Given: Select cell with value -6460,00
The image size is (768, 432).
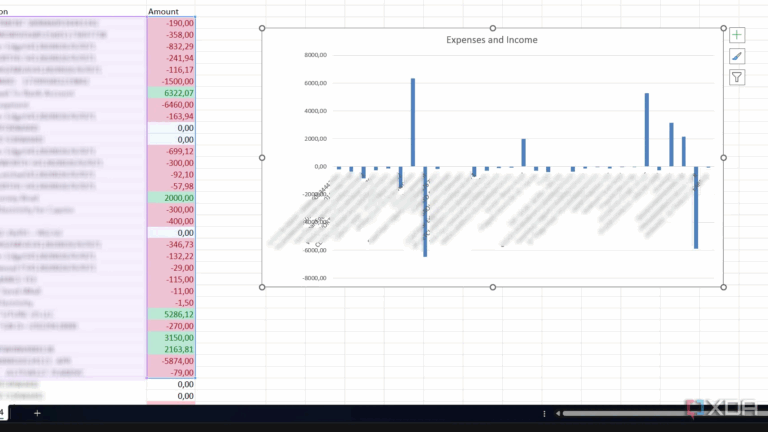Looking at the screenshot, I should [171, 105].
